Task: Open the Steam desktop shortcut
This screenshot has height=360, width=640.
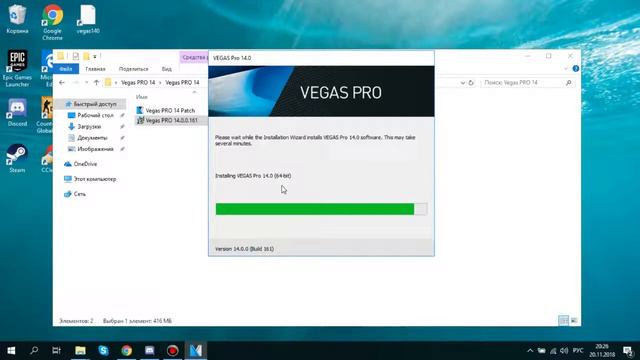Action: pyautogui.click(x=17, y=158)
